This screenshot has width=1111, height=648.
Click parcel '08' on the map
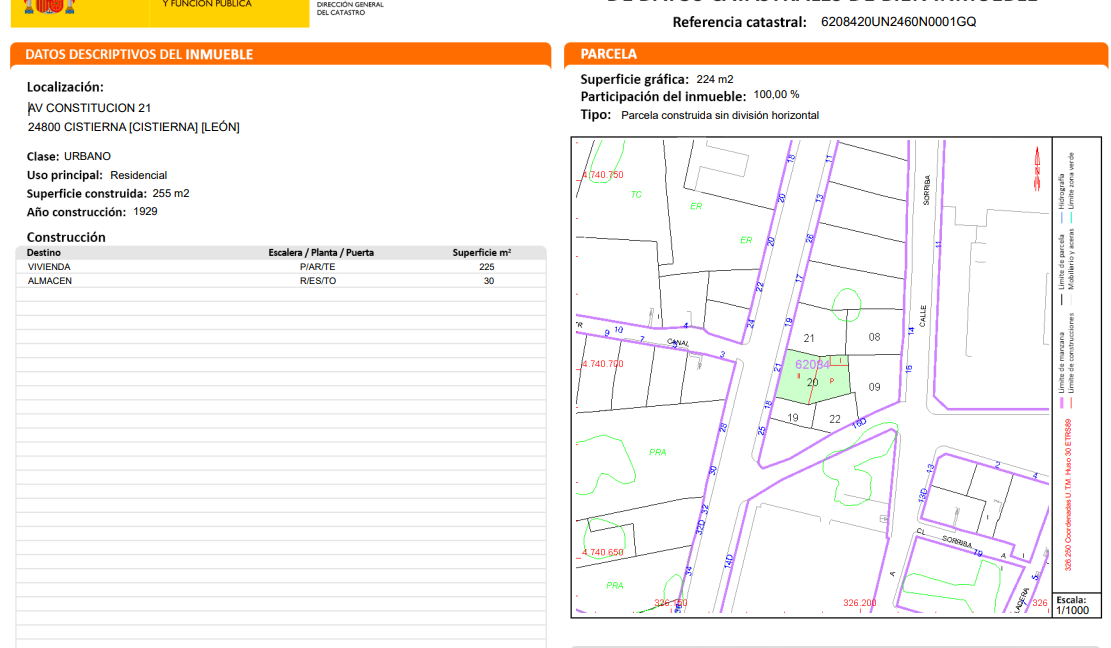(874, 337)
